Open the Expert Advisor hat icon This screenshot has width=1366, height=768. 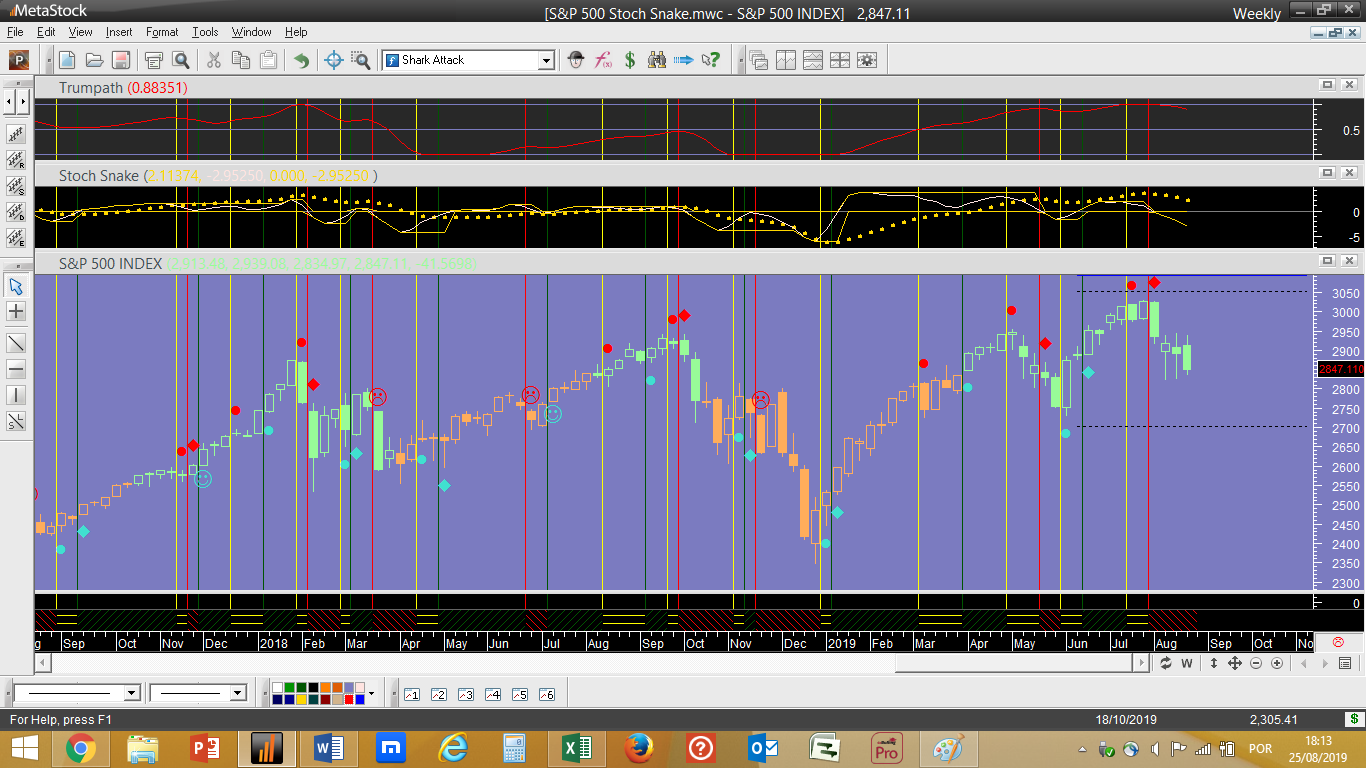pyautogui.click(x=576, y=60)
